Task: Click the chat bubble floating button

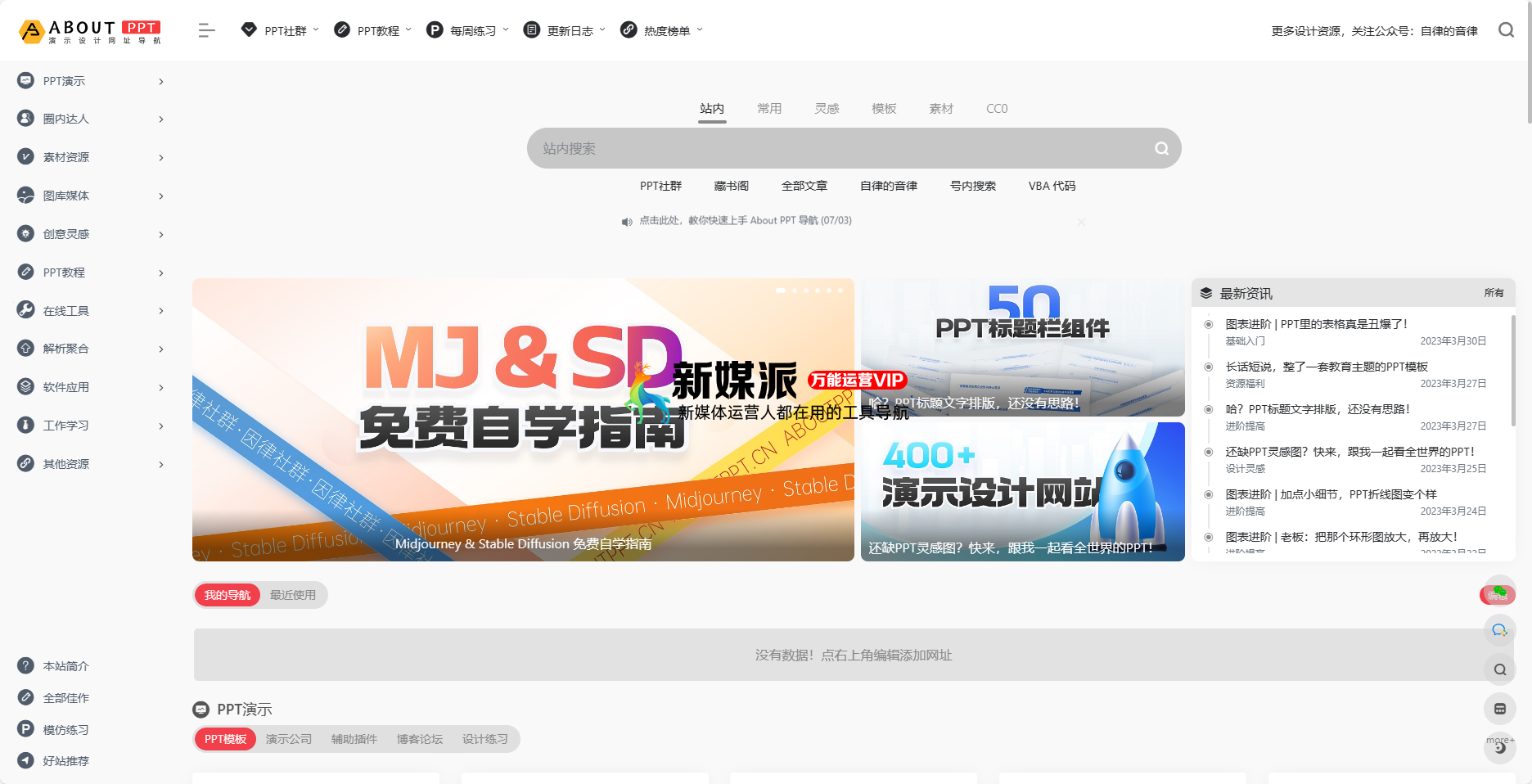Action: [1500, 630]
